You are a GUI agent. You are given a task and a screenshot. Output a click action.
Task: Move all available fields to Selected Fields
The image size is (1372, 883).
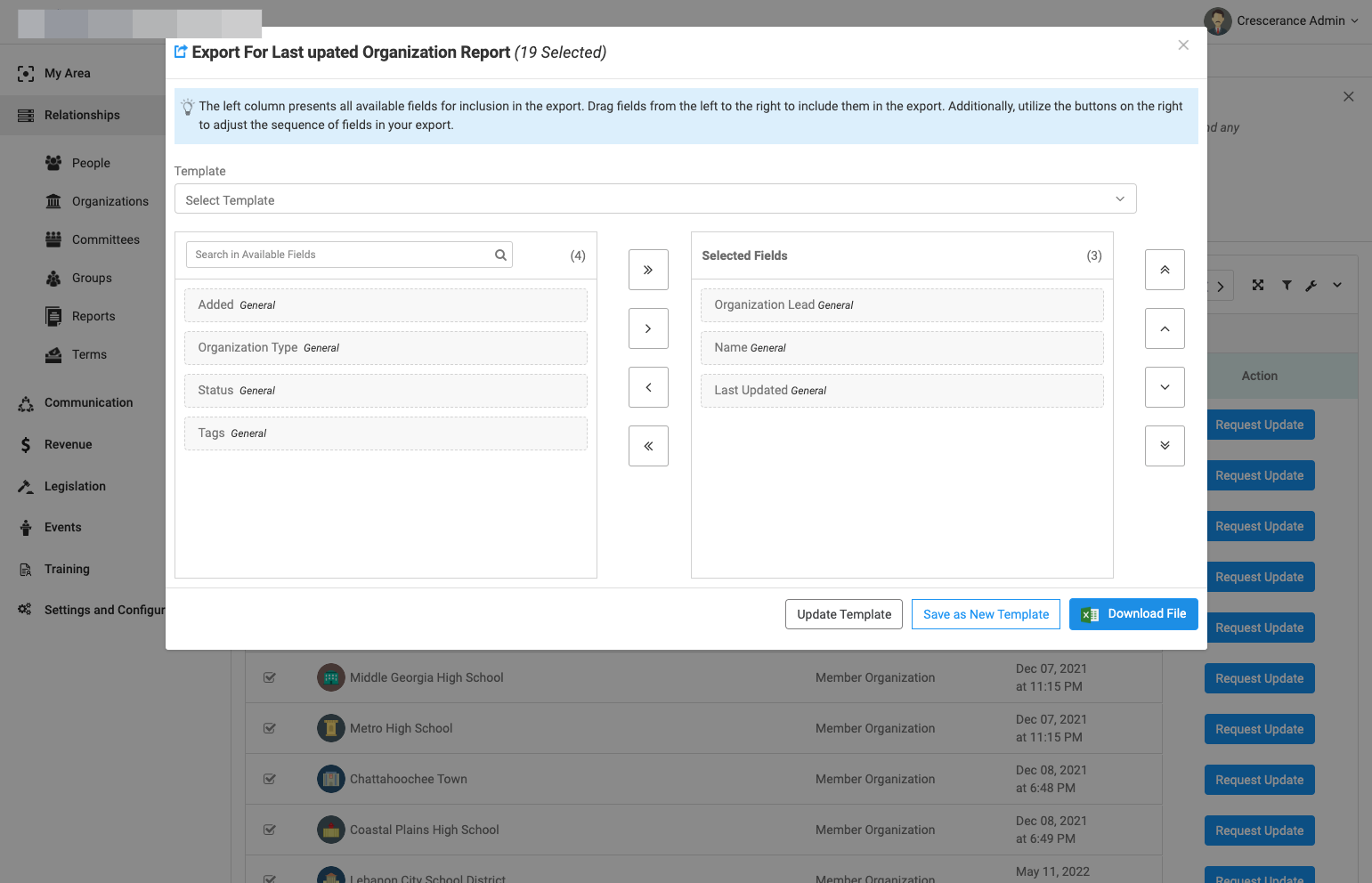point(648,270)
